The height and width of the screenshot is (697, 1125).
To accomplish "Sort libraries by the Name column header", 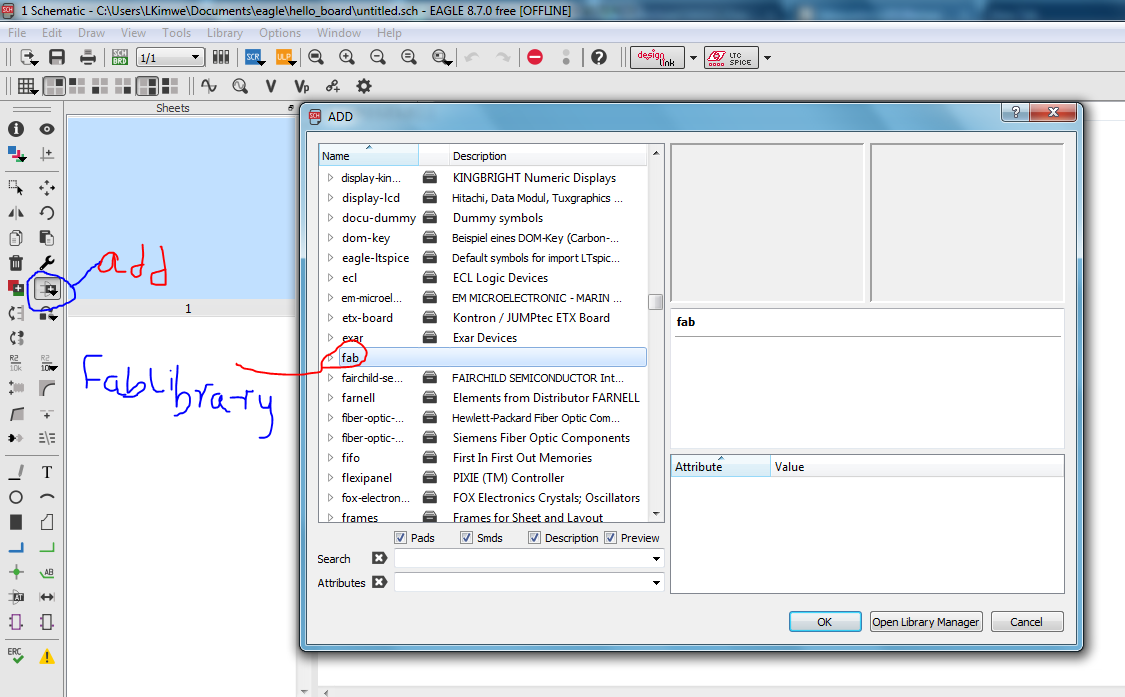I will (369, 156).
